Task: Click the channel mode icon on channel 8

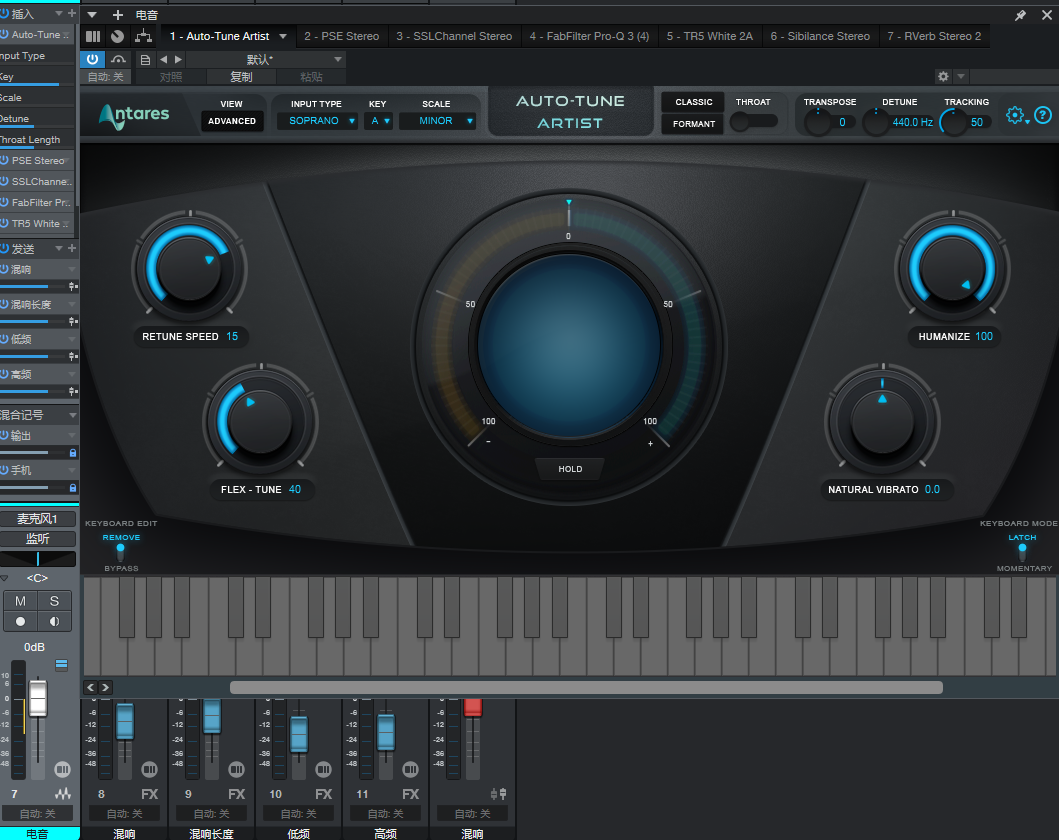Action: click(x=149, y=769)
